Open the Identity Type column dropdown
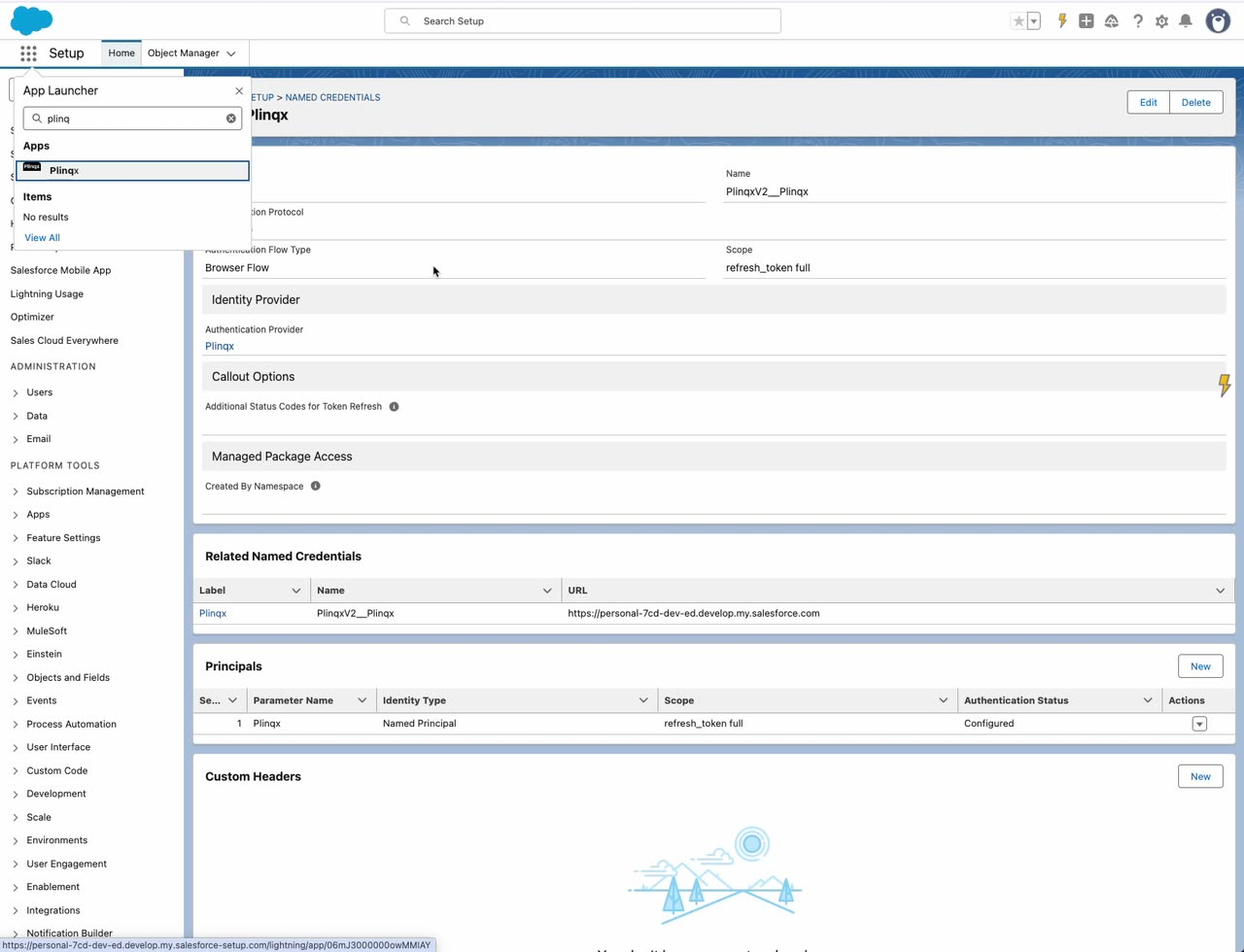The width and height of the screenshot is (1244, 952). pyautogui.click(x=643, y=700)
